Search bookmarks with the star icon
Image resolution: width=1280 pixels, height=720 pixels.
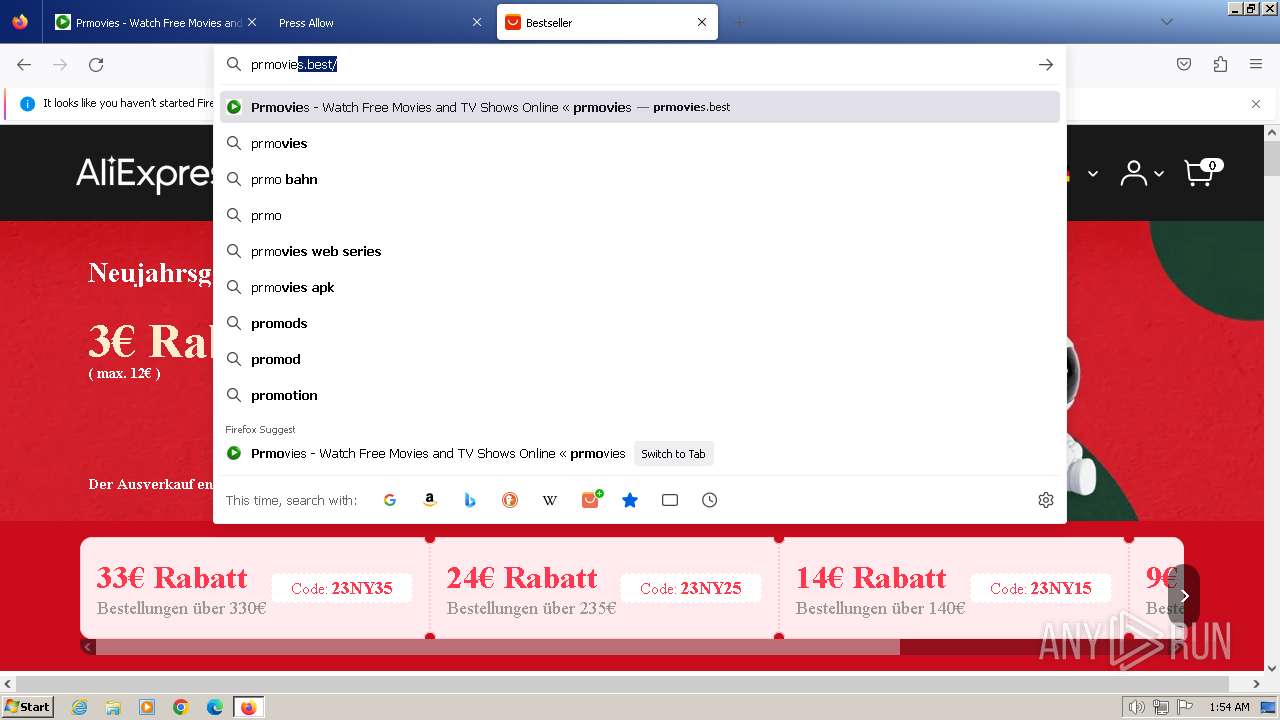(x=630, y=500)
